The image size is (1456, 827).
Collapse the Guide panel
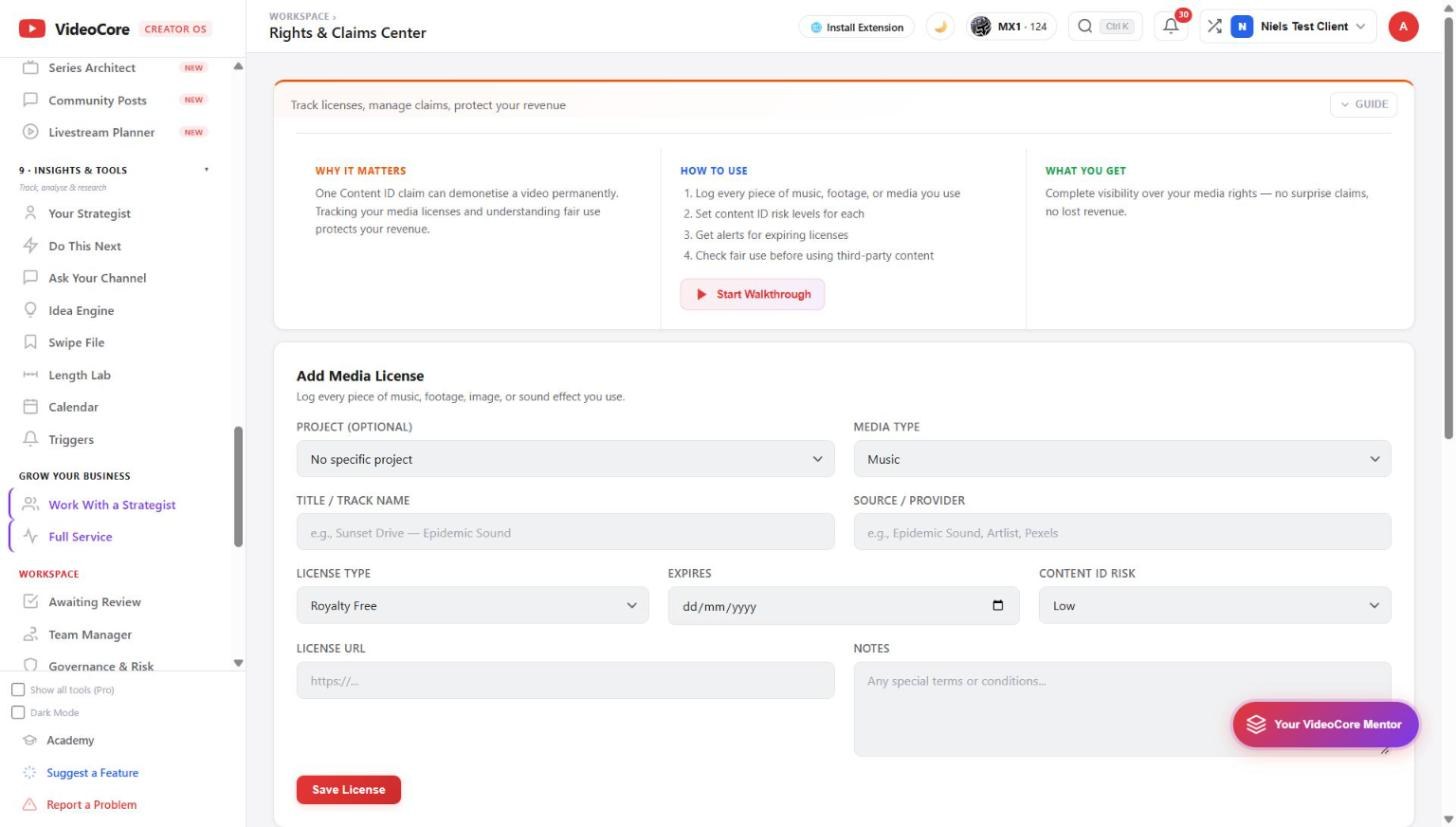pyautogui.click(x=1363, y=104)
